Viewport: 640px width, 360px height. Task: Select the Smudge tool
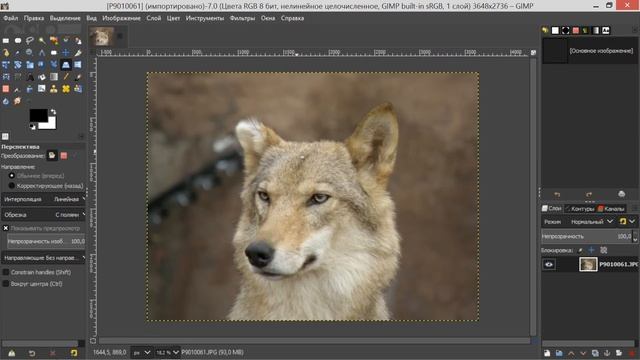click(x=18, y=101)
